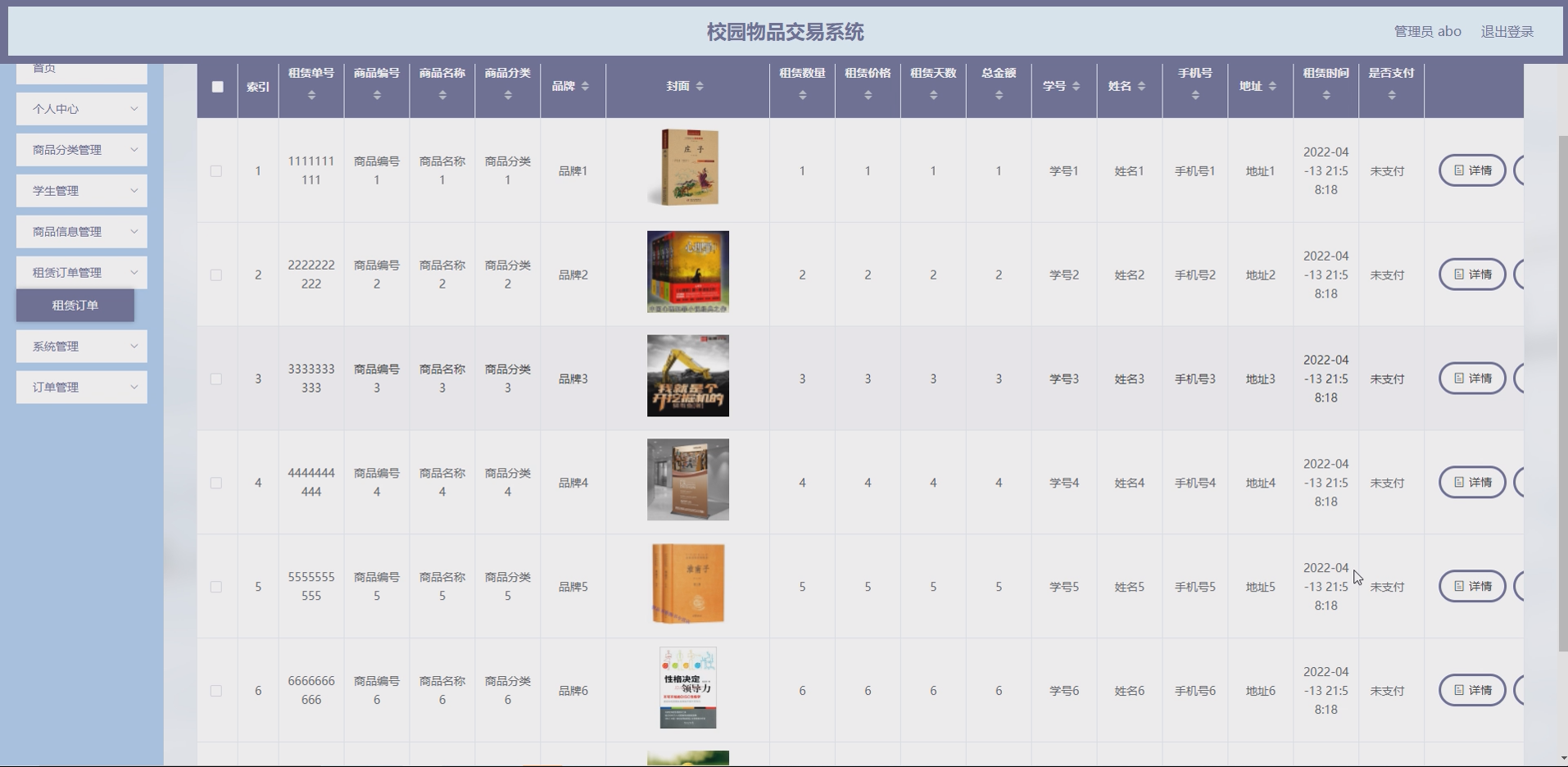The image size is (1568, 767).
Task: Select the 未支付 status in row 2
Action: point(1388,275)
